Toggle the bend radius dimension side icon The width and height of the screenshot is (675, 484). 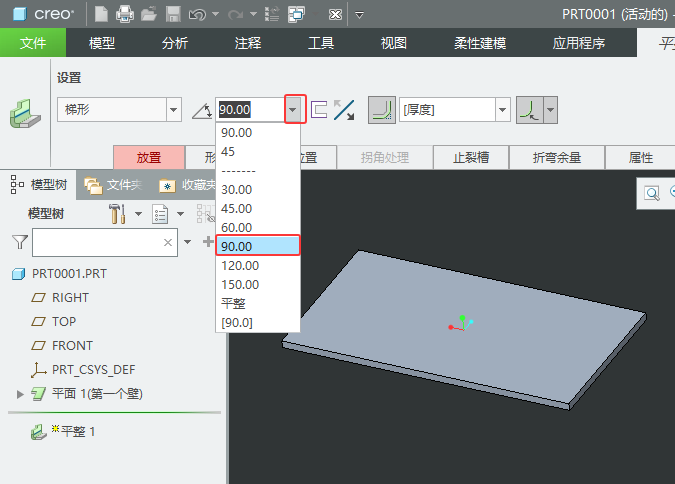pyautogui.click(x=530, y=110)
